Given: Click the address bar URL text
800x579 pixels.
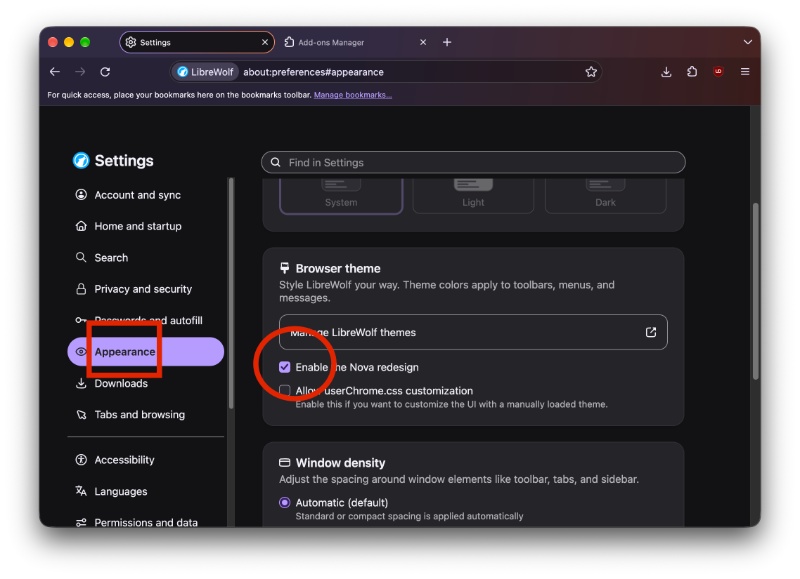Looking at the screenshot, I should coord(313,72).
